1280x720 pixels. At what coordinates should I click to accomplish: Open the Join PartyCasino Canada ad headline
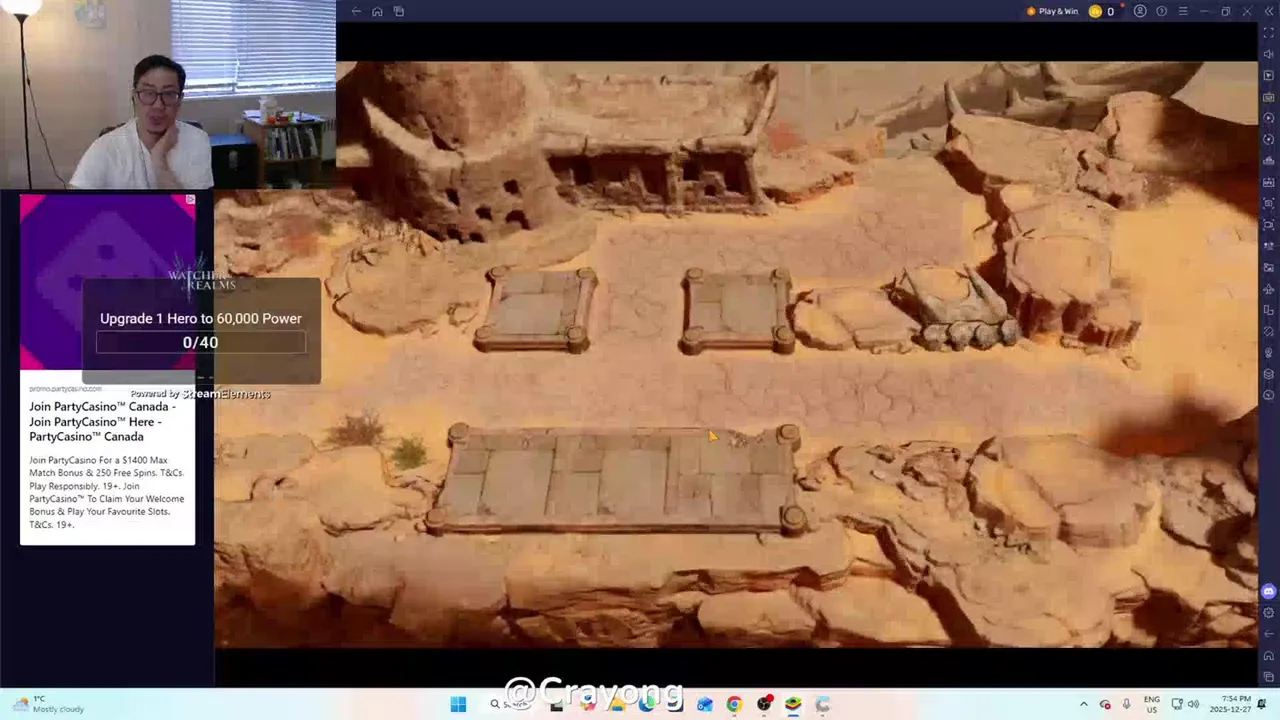[102, 421]
